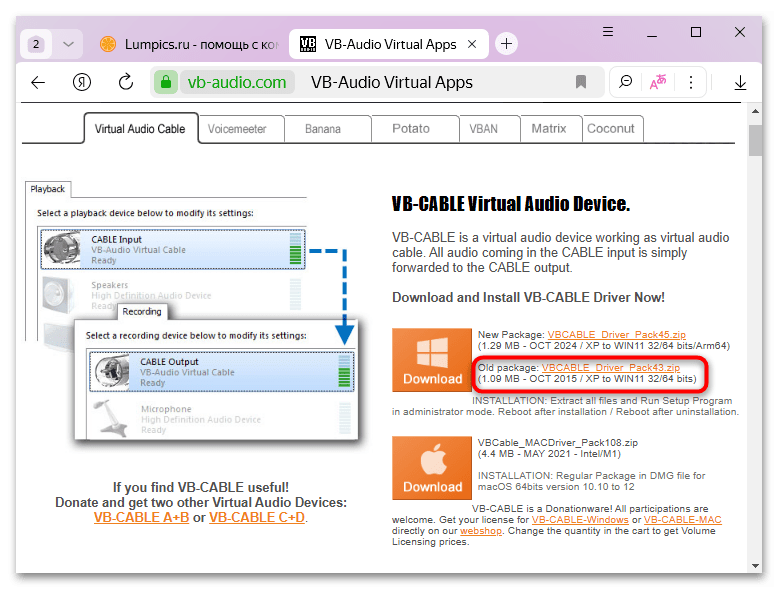Image resolution: width=778 pixels, height=589 pixels.
Task: Open the page search magnifier icon
Action: (626, 82)
